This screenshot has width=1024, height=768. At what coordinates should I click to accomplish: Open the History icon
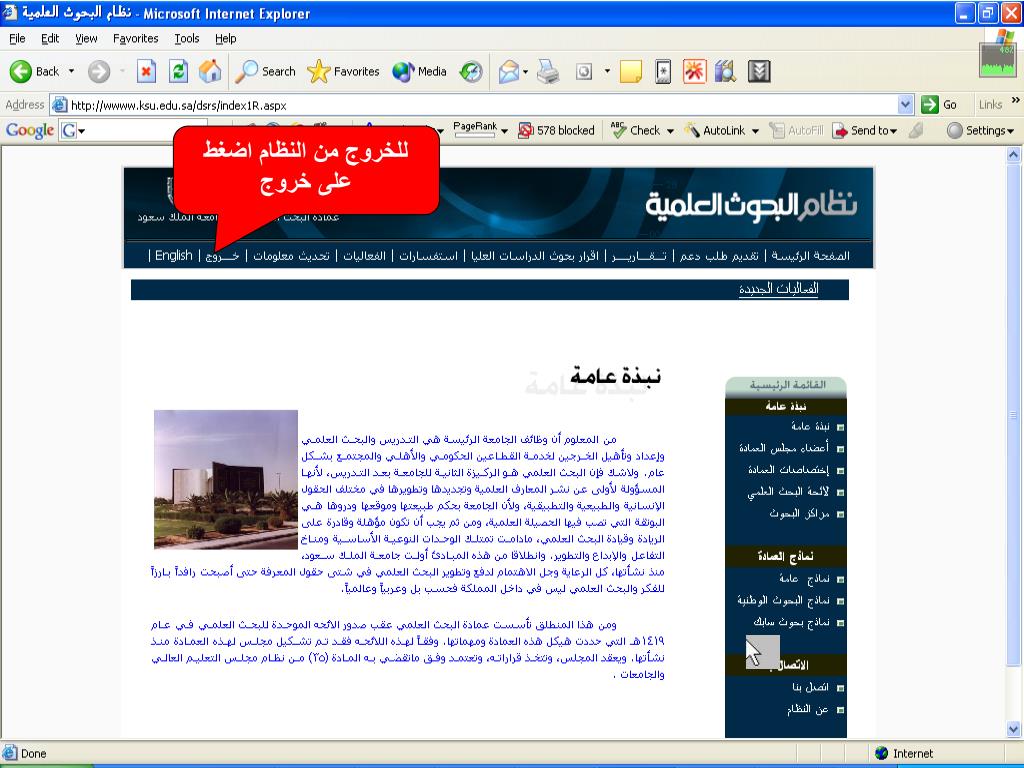(471, 71)
